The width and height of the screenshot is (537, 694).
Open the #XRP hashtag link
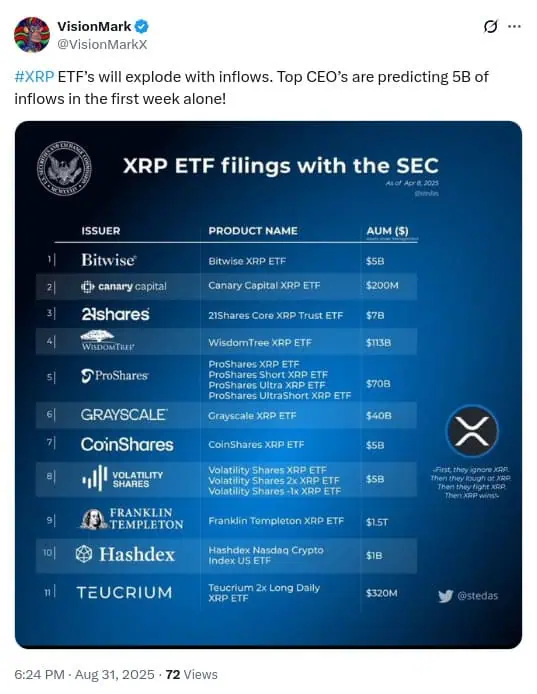(x=34, y=77)
